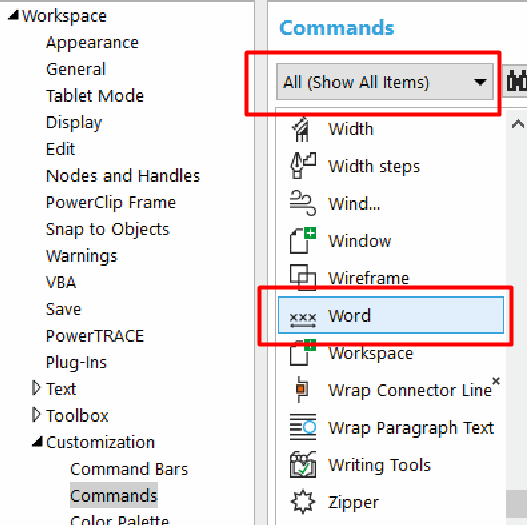This screenshot has width=527, height=525.
Task: Select the Text tree item label
Action: click(61, 389)
